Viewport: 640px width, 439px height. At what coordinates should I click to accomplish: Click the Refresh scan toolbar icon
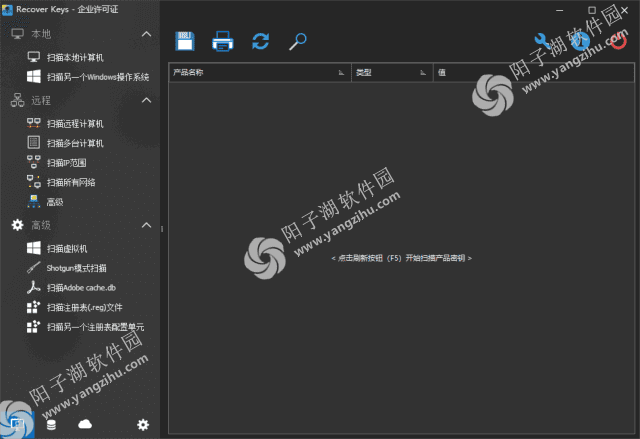click(x=260, y=41)
